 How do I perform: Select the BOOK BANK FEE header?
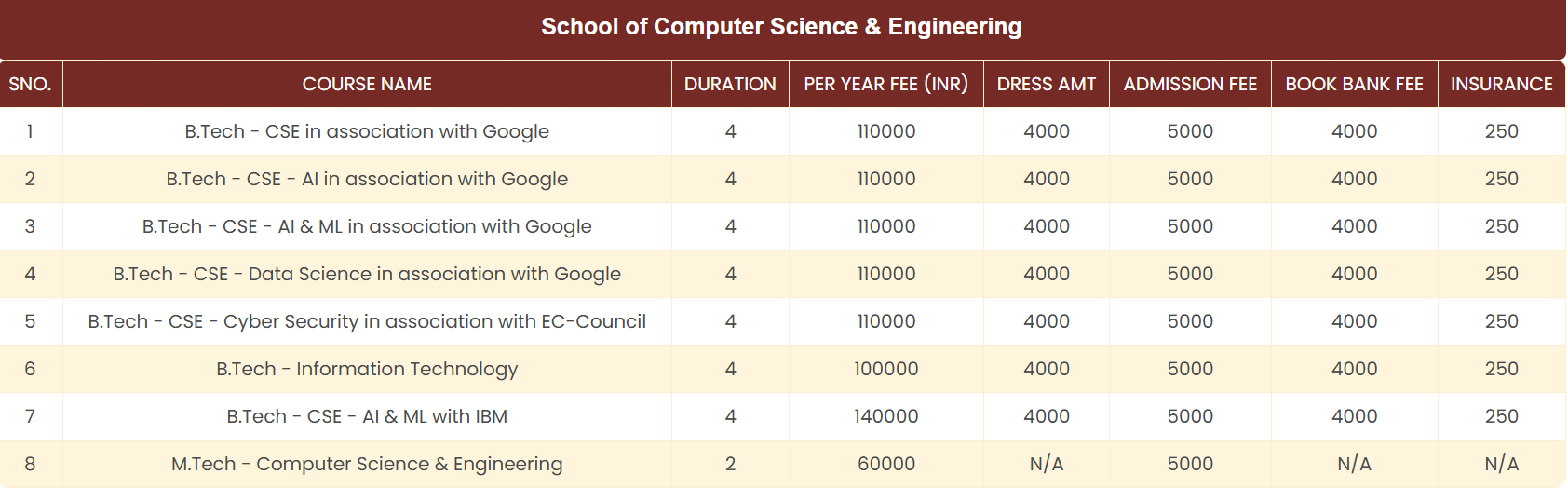(1354, 84)
